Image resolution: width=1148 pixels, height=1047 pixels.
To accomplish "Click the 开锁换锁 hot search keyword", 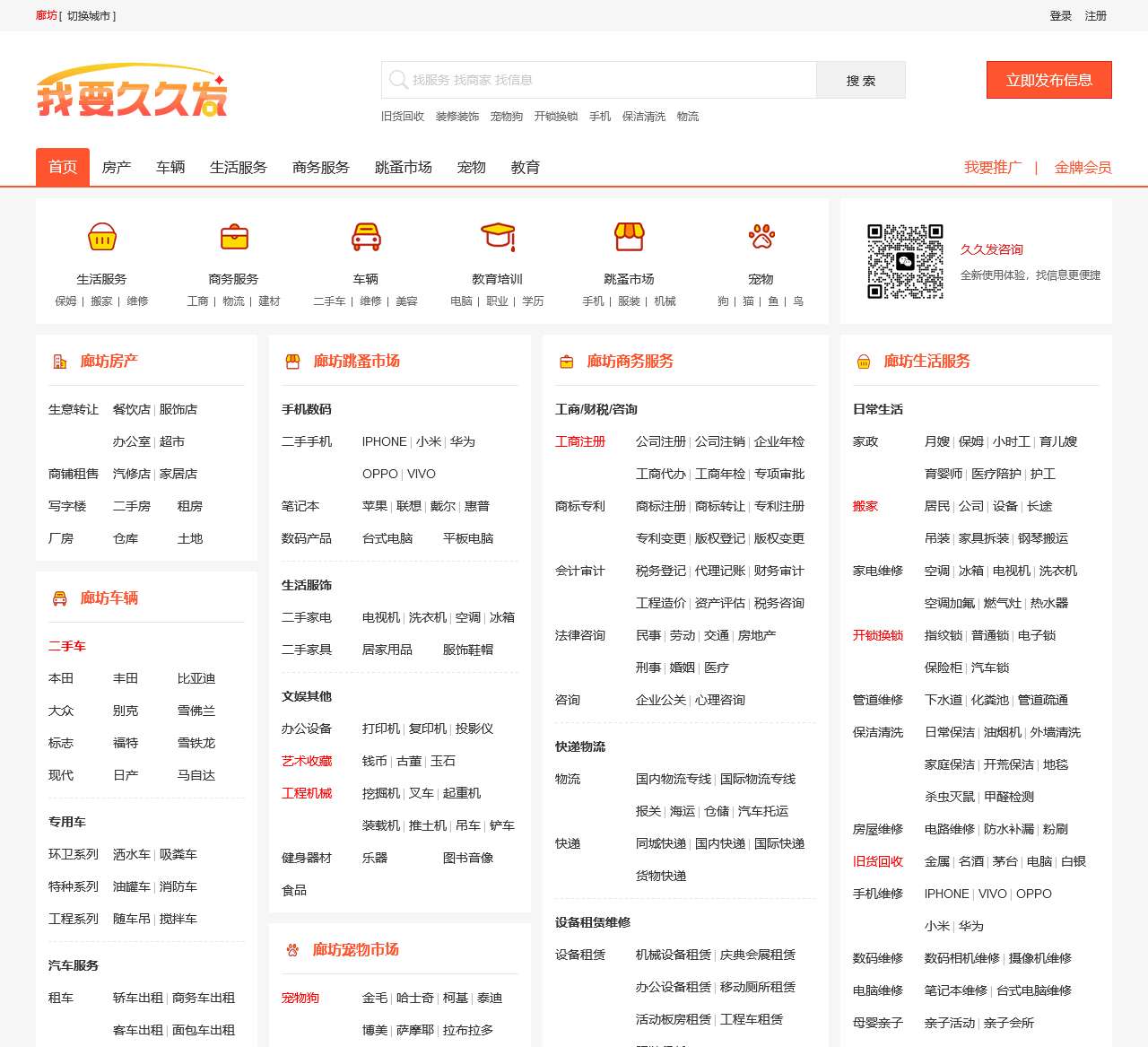I will [x=556, y=117].
